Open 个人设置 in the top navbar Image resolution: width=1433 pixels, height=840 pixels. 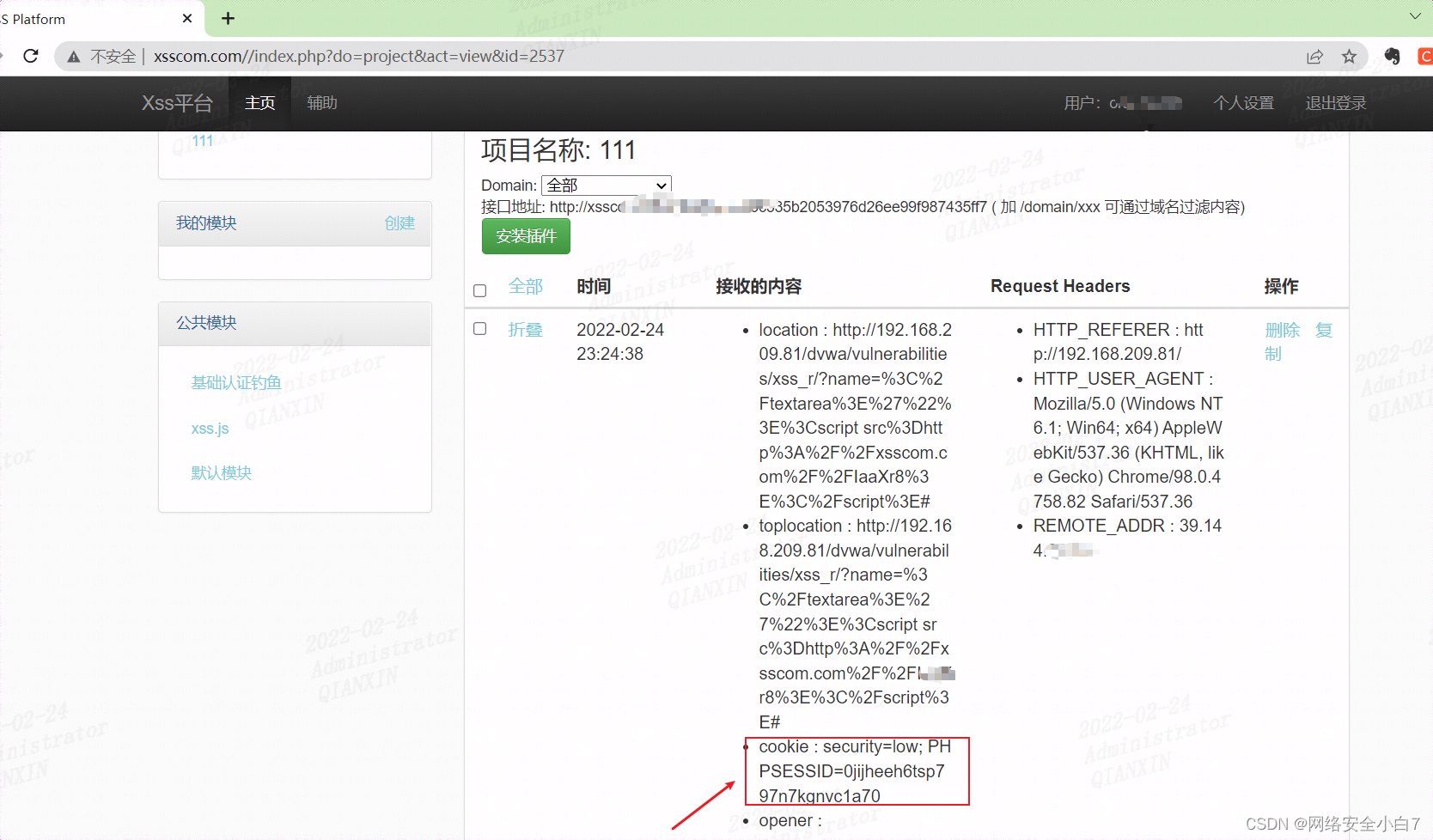tap(1244, 103)
